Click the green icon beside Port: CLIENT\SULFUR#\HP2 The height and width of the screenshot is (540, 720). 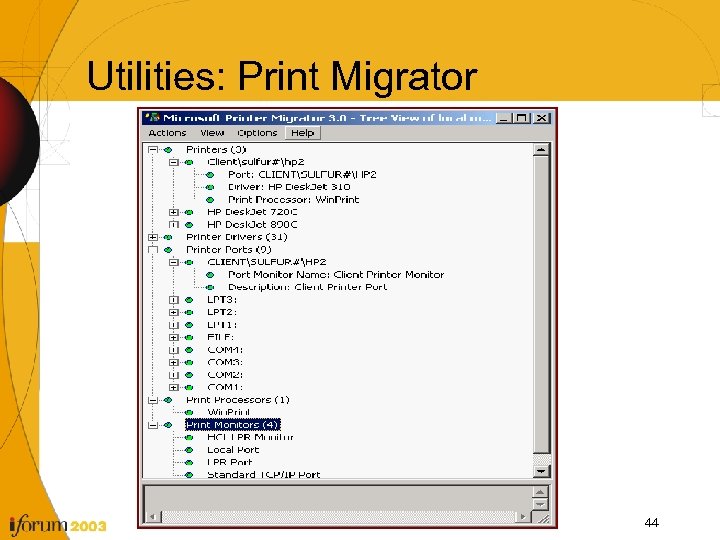click(x=210, y=174)
